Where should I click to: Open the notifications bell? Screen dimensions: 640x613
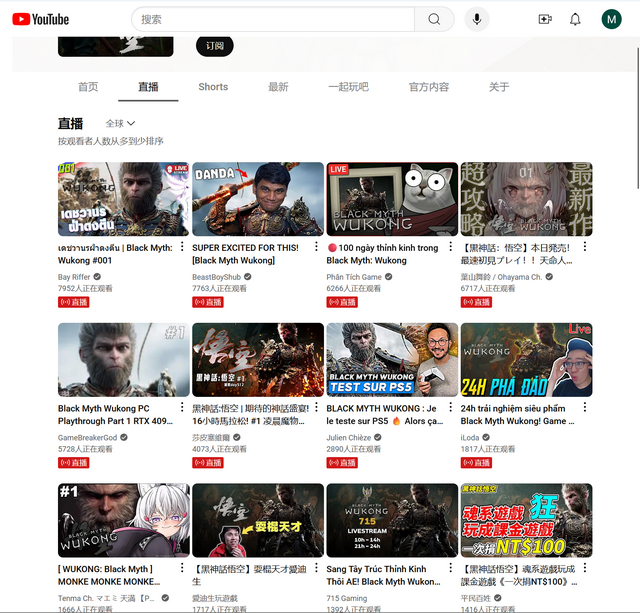tap(575, 19)
